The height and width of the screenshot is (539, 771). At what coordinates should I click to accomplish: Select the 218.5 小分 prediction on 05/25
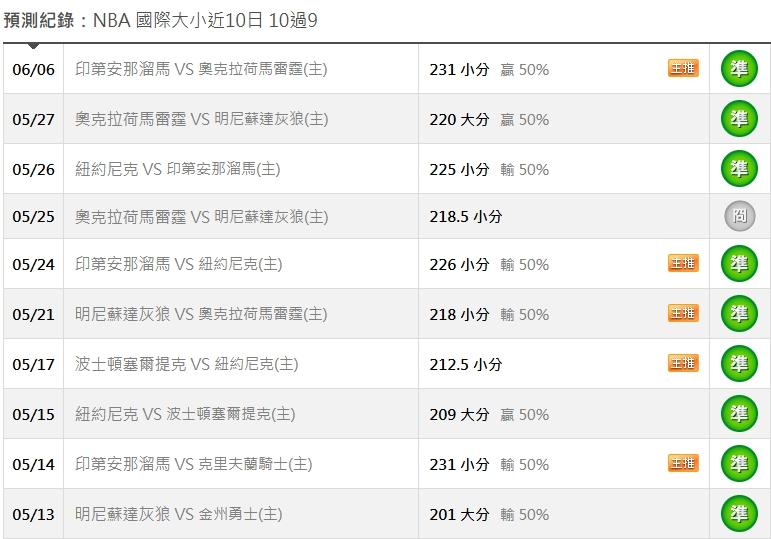click(x=466, y=217)
